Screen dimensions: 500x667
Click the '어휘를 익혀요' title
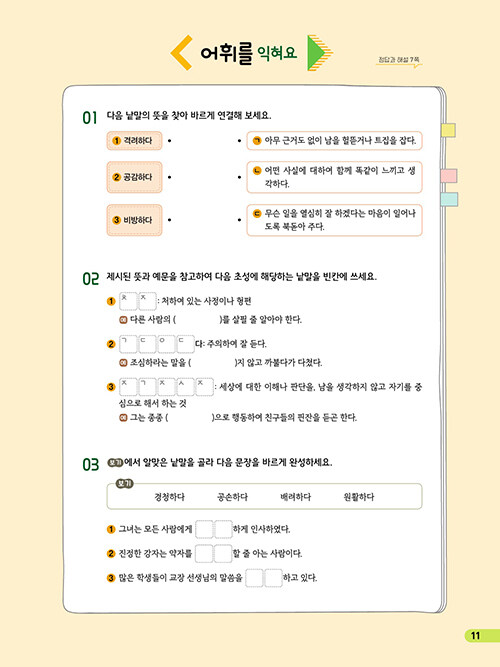pyautogui.click(x=249, y=53)
